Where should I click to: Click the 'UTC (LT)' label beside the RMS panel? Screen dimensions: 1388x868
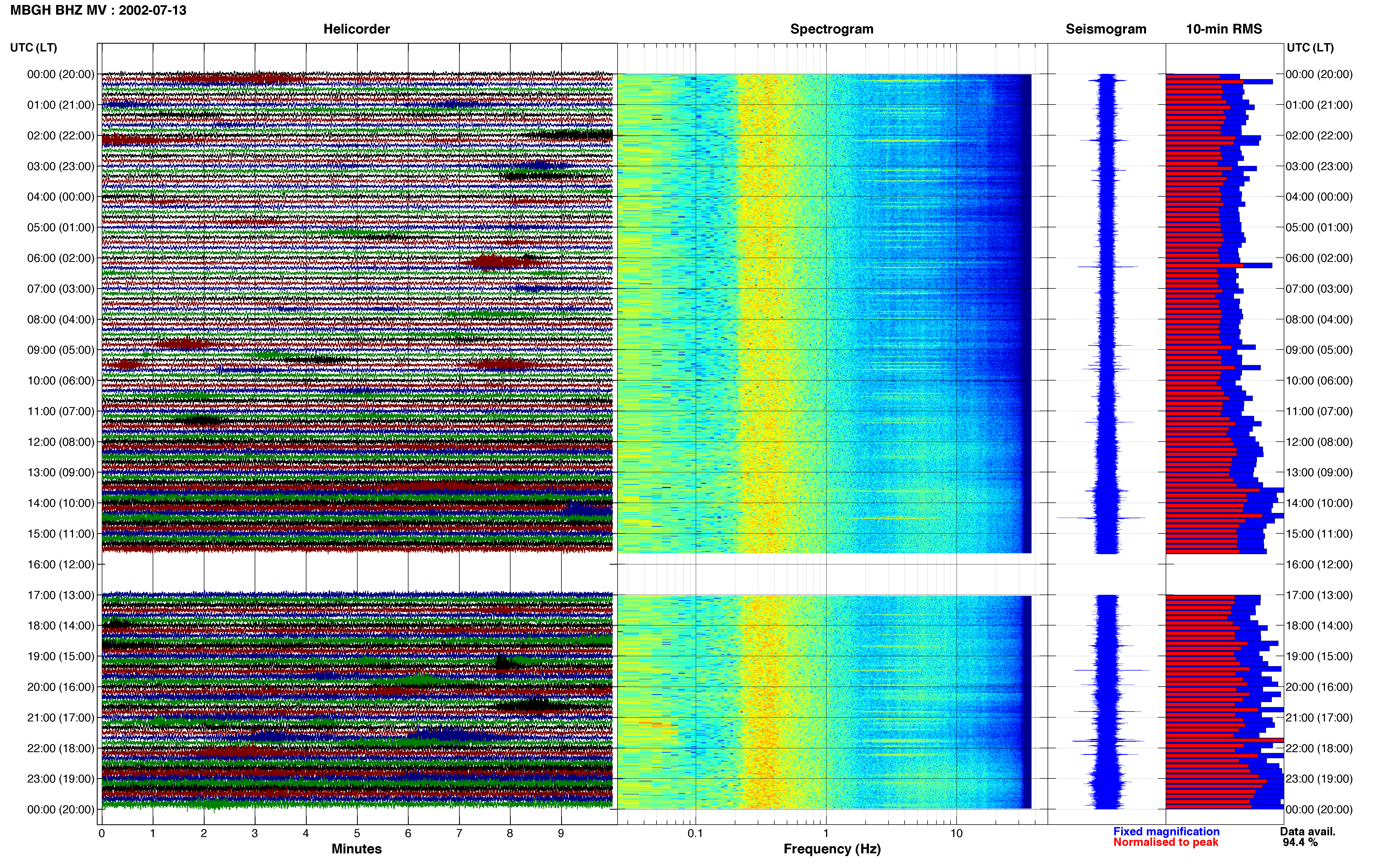point(1310,48)
